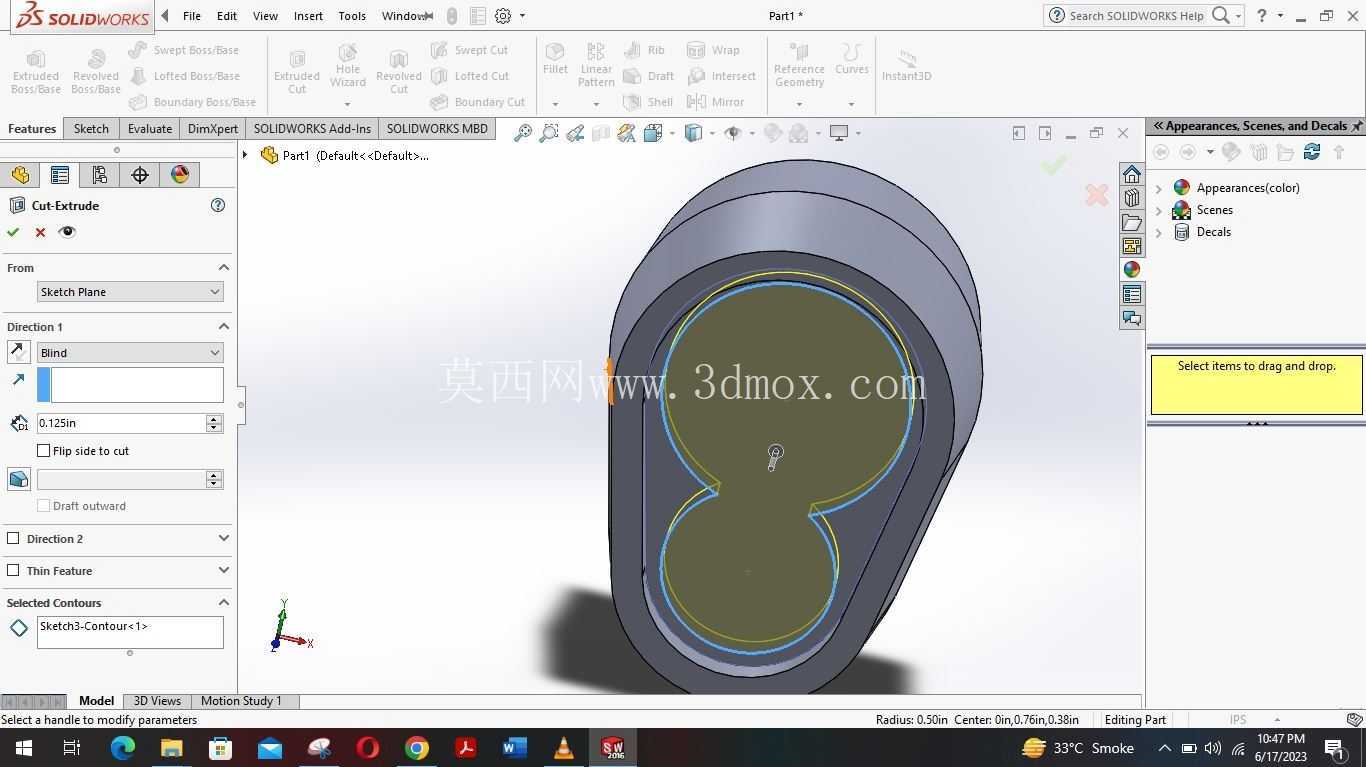The height and width of the screenshot is (767, 1366).
Task: Switch to the 3D Views tab
Action: tap(157, 701)
